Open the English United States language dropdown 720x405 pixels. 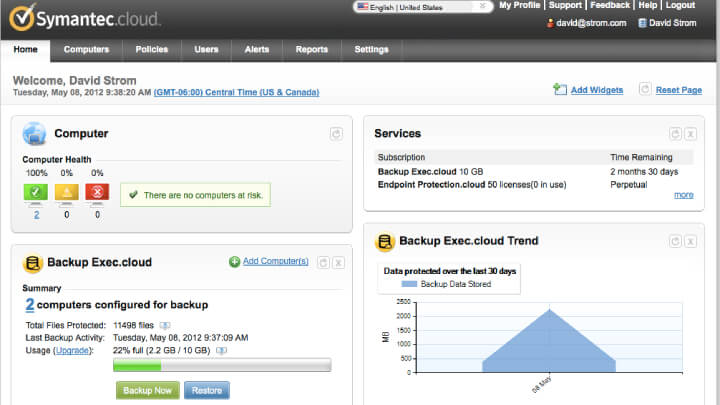coord(423,7)
